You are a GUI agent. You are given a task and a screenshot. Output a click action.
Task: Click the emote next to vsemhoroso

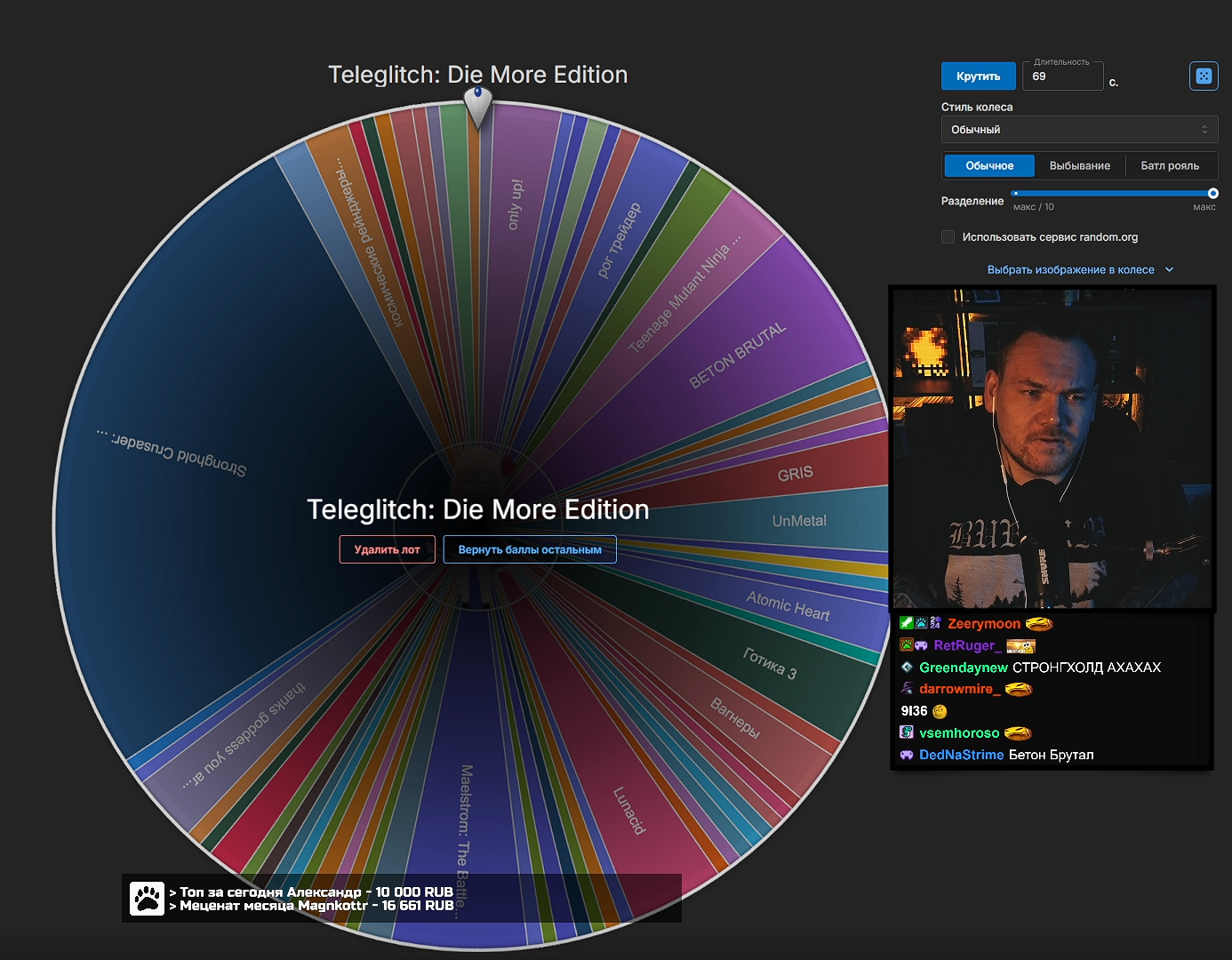[1018, 733]
